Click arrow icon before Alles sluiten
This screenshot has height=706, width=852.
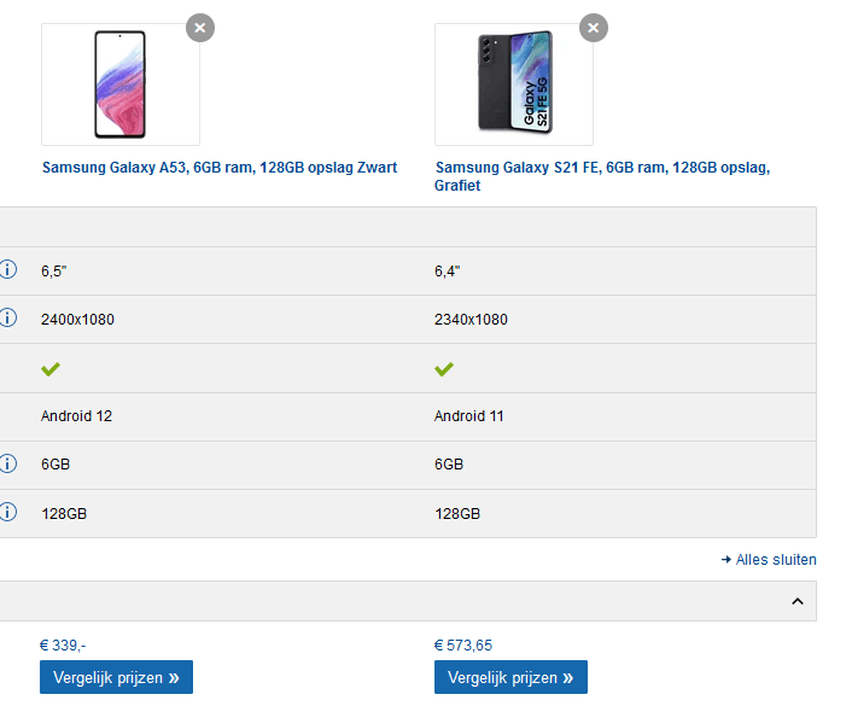[726, 559]
